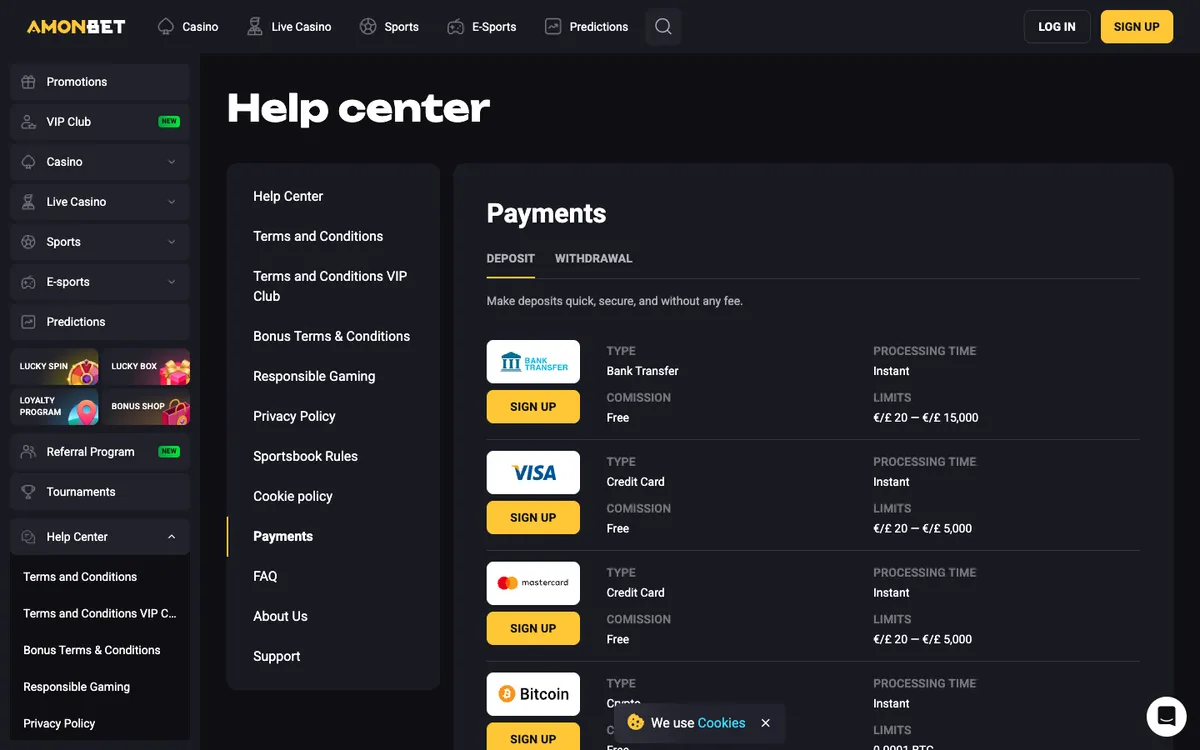Expand the sidebar Live Casino chevron
This screenshot has width=1200, height=750.
coord(172,202)
